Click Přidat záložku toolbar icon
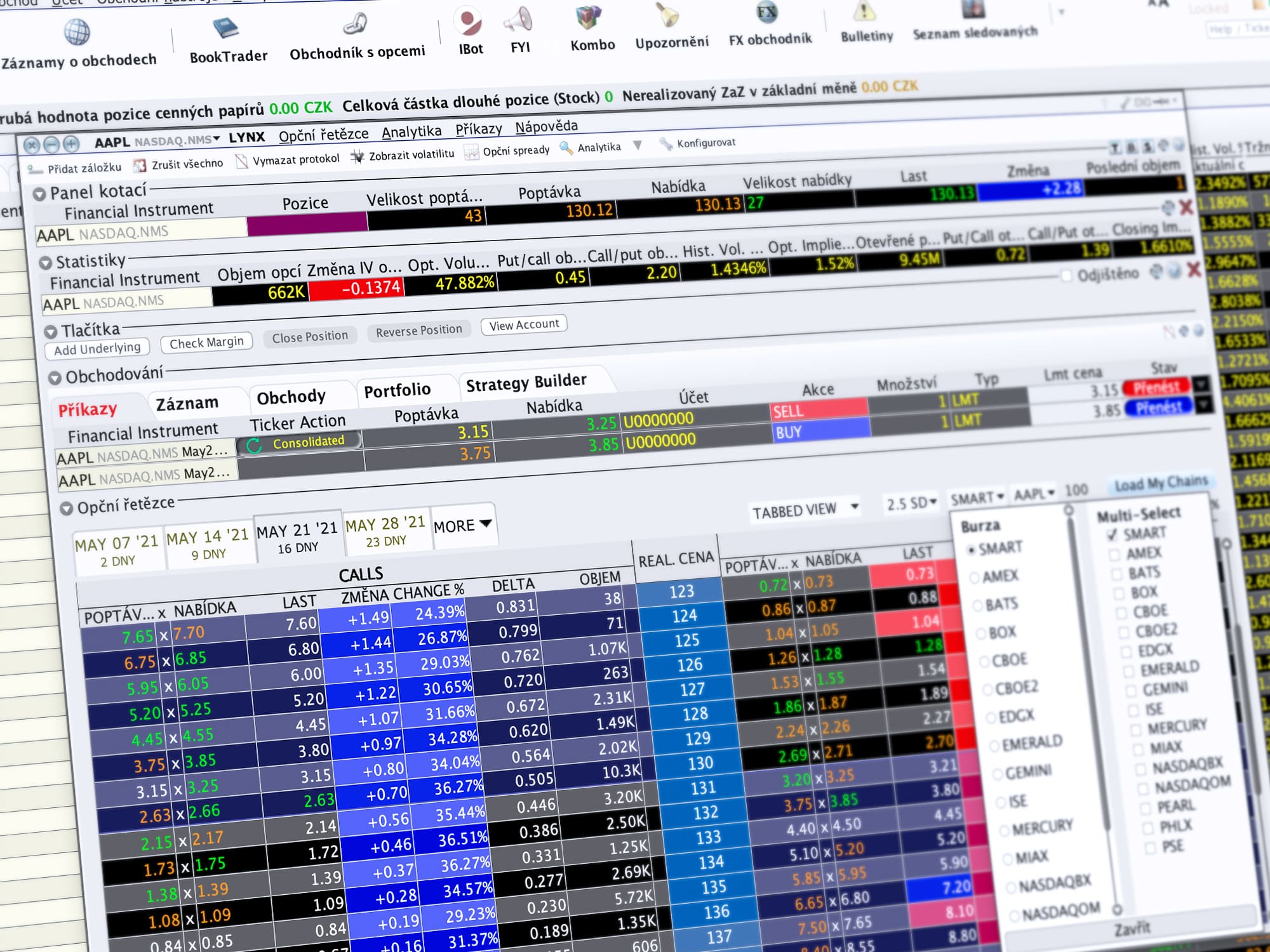Screen dimensions: 1270x952 tap(35, 169)
